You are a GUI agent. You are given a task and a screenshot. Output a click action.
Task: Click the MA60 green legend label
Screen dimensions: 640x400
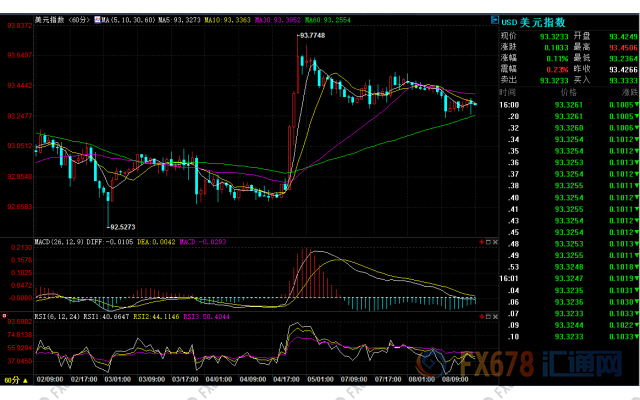[x=327, y=20]
